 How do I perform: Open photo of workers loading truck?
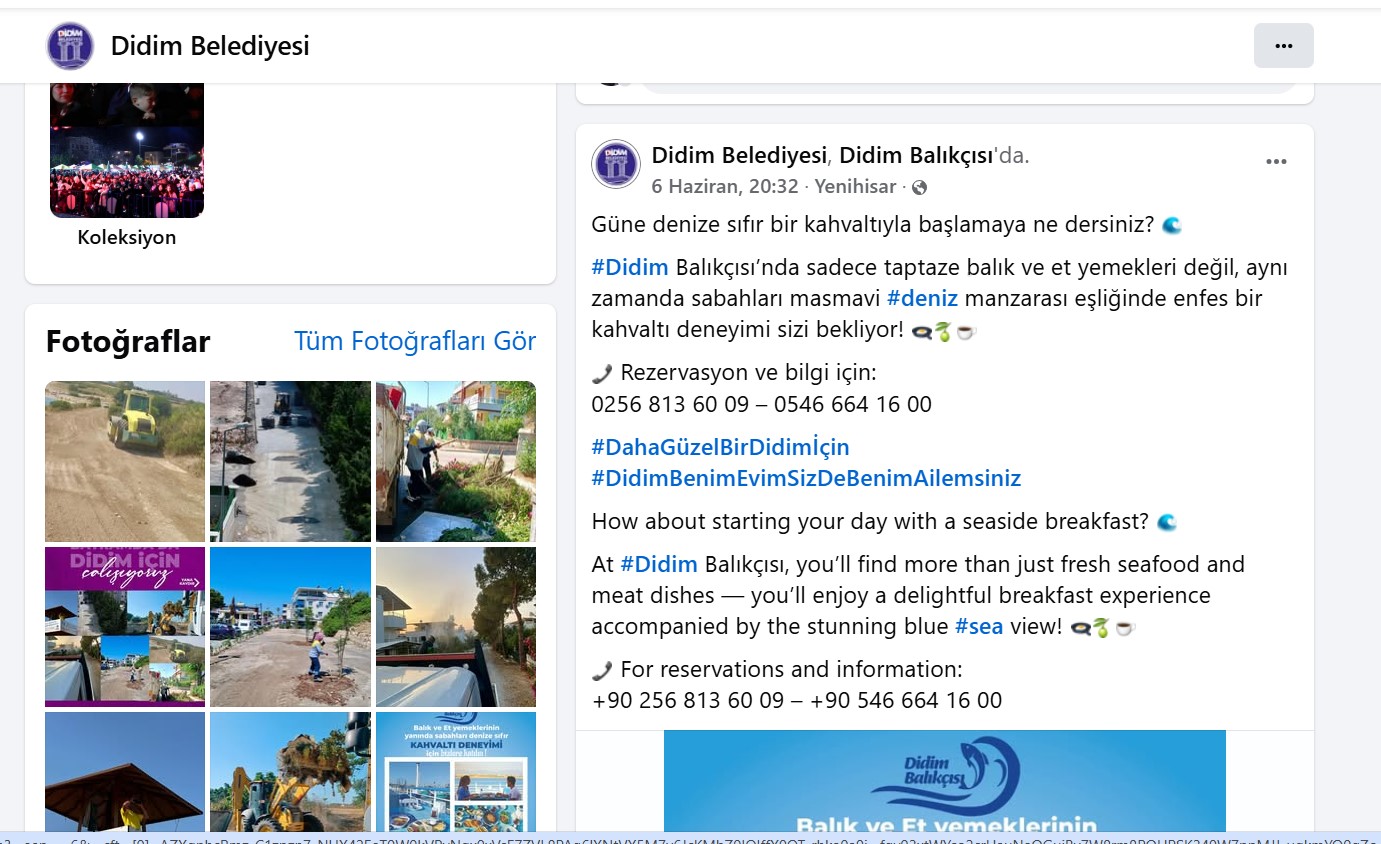click(x=456, y=461)
